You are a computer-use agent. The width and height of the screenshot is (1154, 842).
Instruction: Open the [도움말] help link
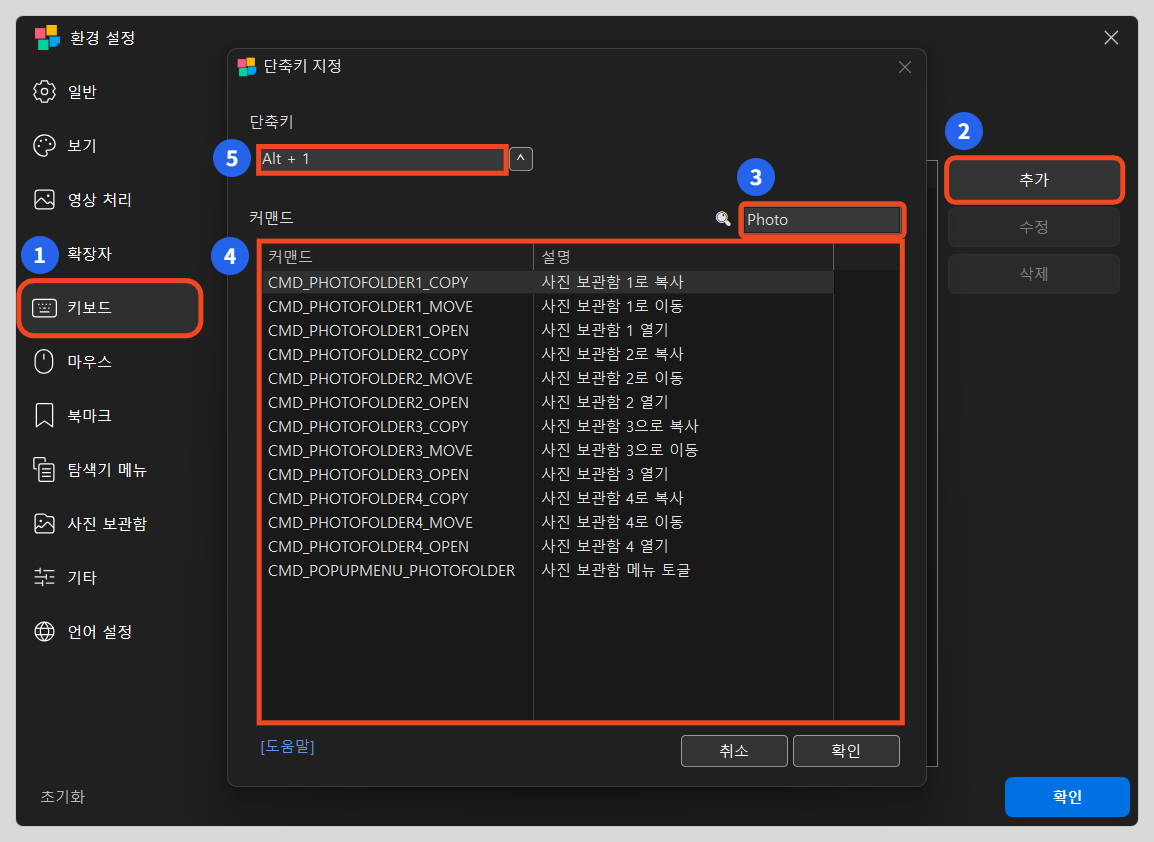[288, 746]
